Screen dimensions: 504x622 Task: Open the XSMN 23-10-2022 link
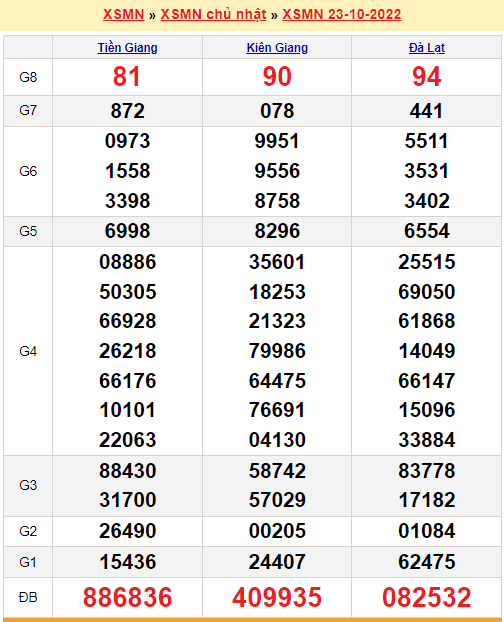point(341,14)
